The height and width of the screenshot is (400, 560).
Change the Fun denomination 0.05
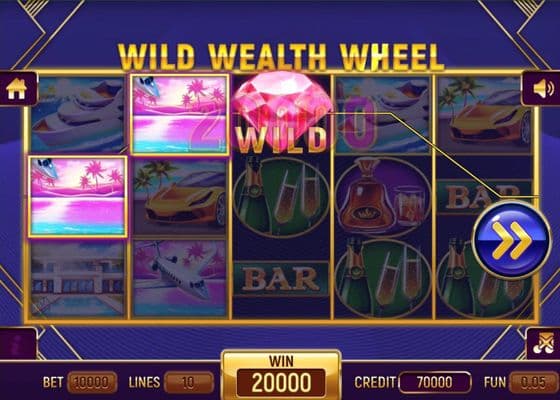tap(534, 382)
